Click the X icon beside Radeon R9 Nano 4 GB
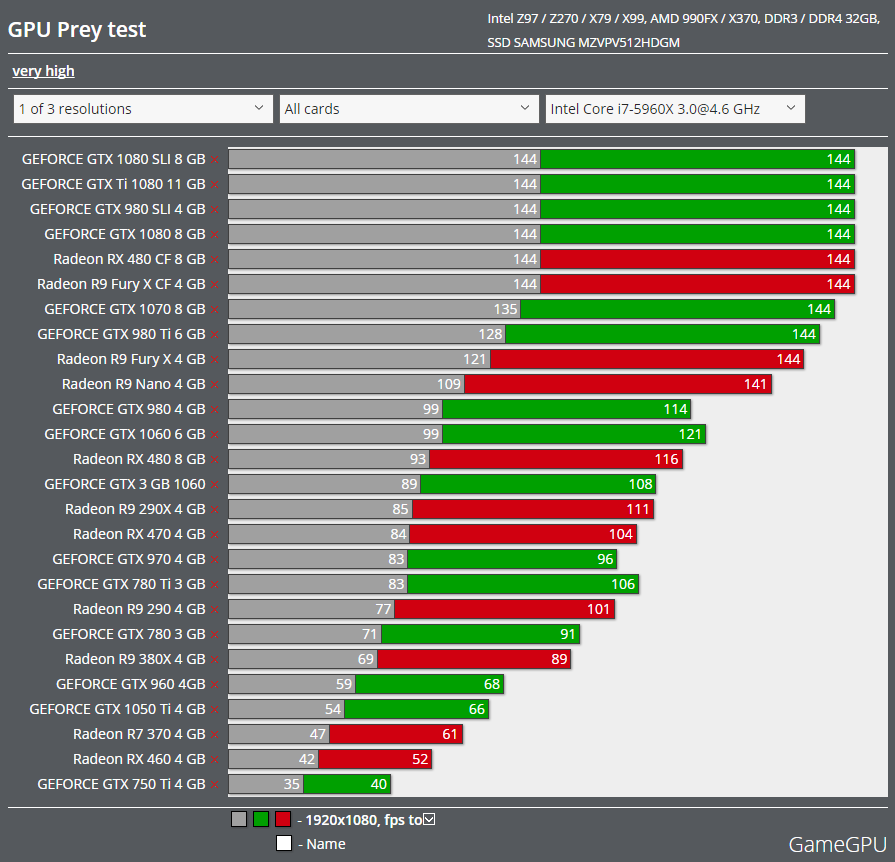 pos(215,385)
